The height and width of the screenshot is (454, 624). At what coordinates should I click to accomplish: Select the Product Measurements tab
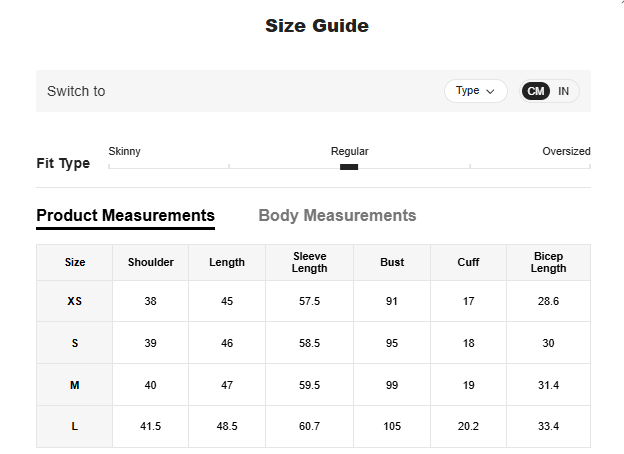[x=125, y=215]
